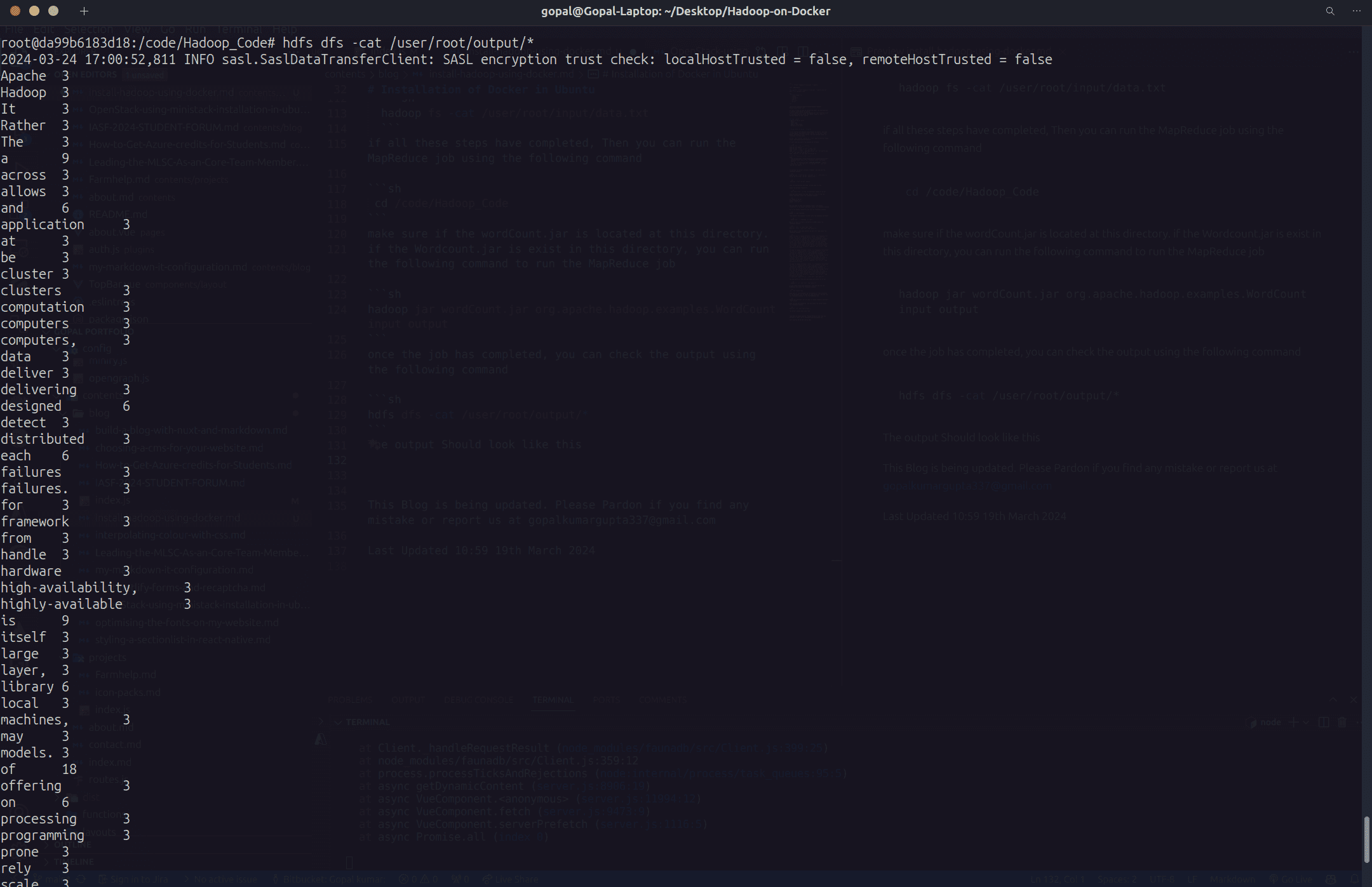Image resolution: width=1372 pixels, height=887 pixels.
Task: Click output row 'programming 3'
Action: pos(65,835)
